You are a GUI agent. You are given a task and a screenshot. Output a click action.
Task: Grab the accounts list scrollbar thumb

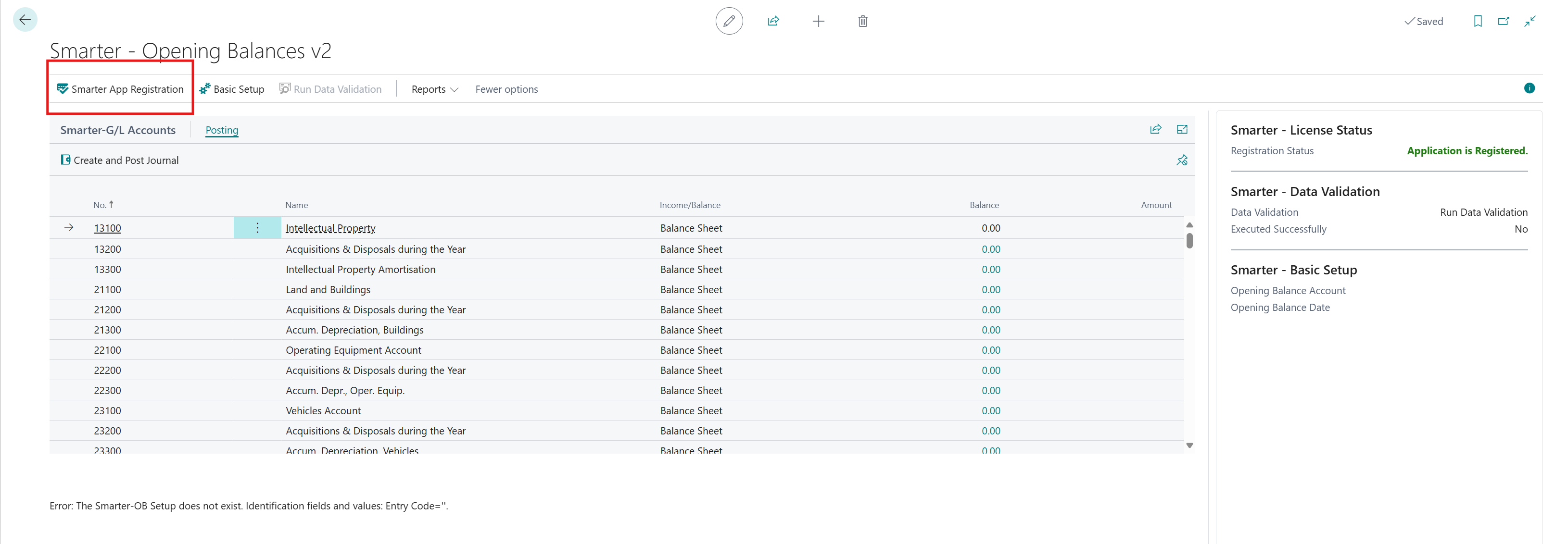[x=1189, y=241]
